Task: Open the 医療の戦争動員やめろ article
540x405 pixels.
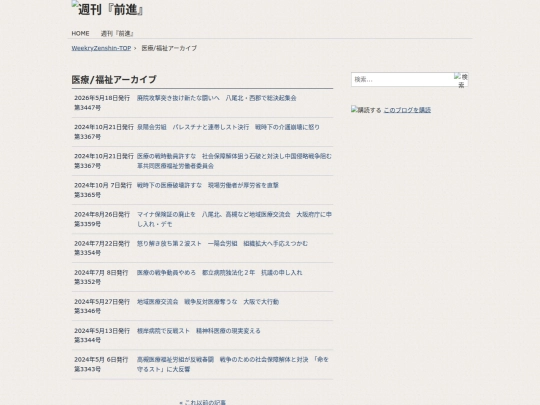Action: click(x=219, y=273)
